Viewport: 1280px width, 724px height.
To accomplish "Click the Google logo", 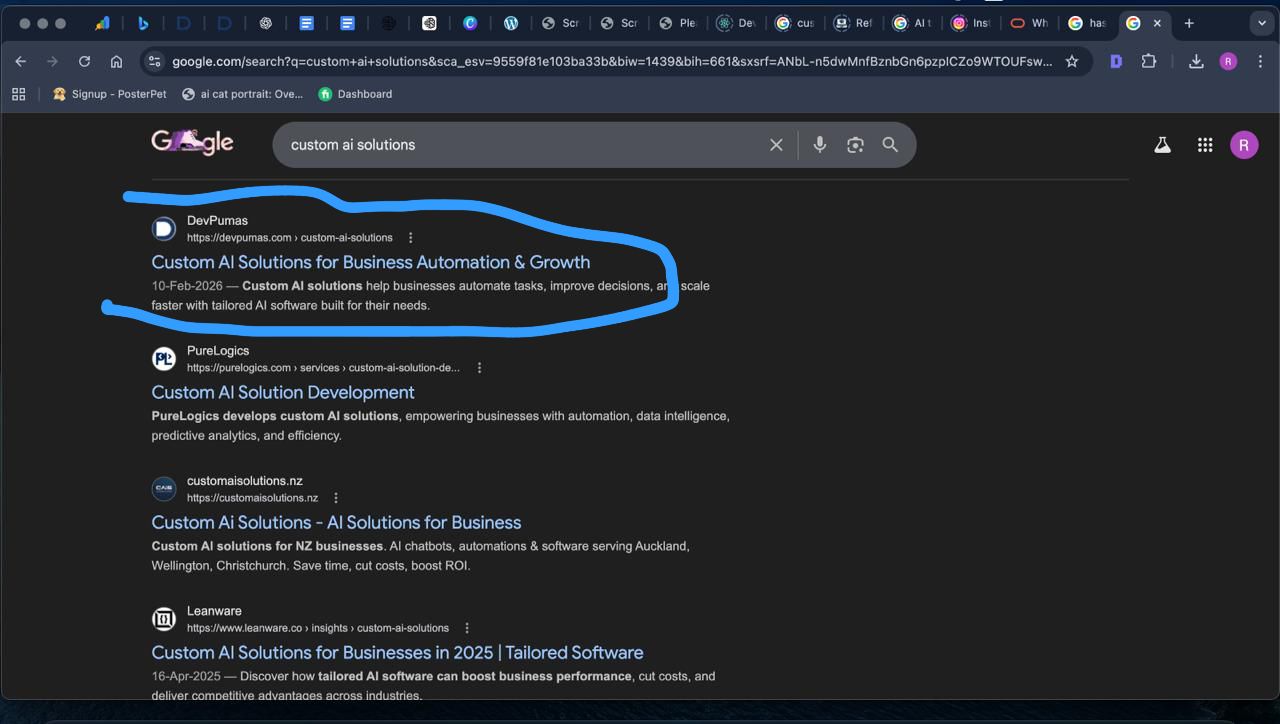I will 192,143.
